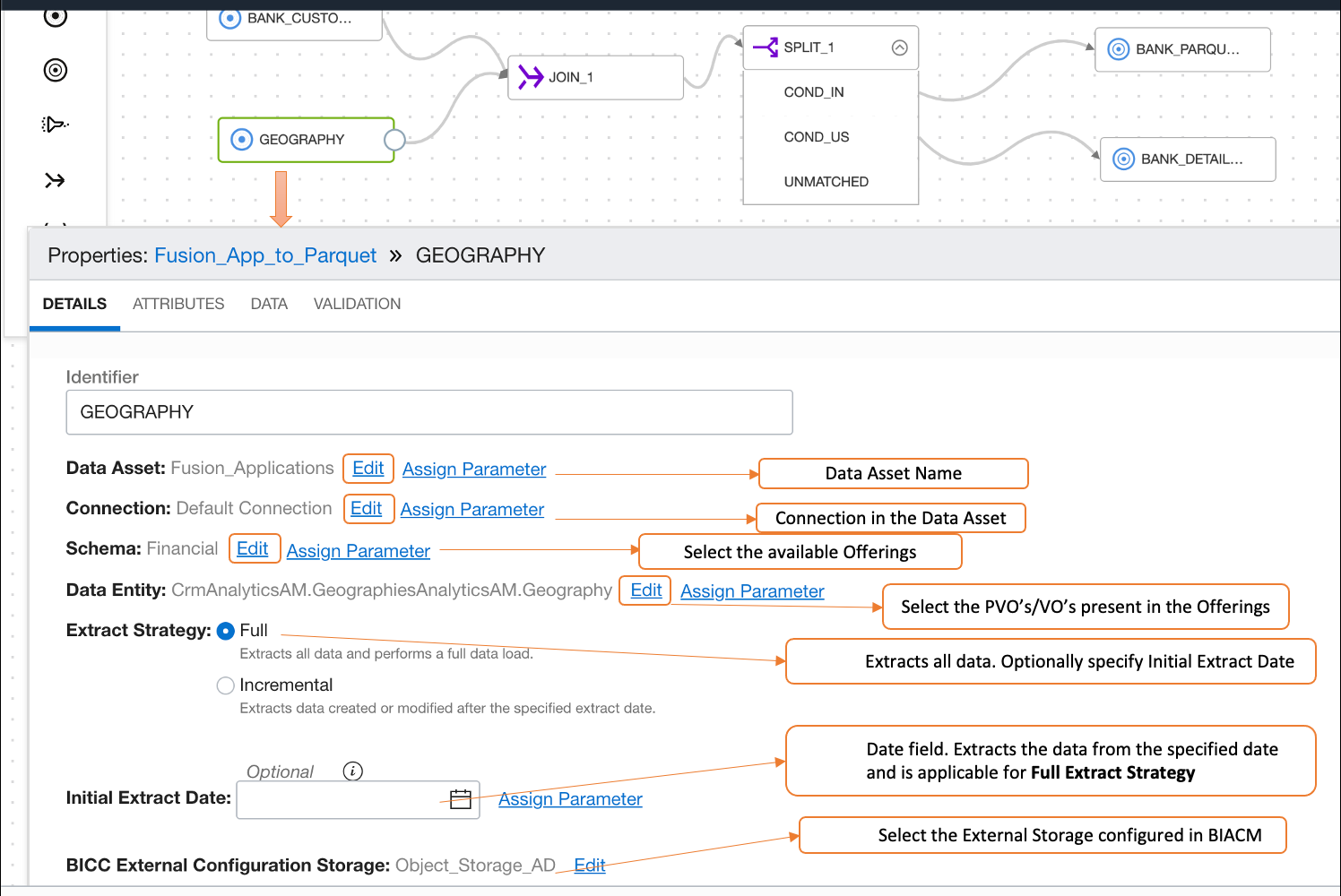Click the source operator icon in the sidebar

pos(55,16)
